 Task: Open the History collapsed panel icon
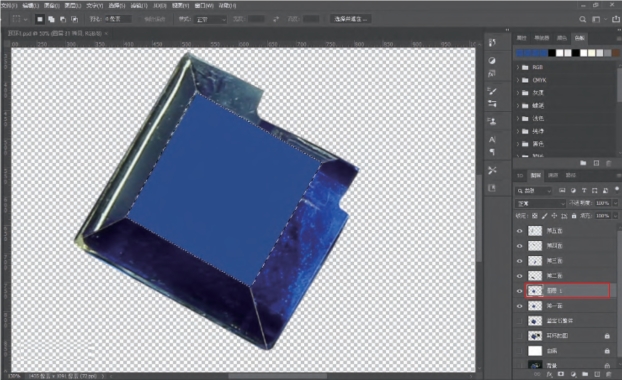[492, 42]
